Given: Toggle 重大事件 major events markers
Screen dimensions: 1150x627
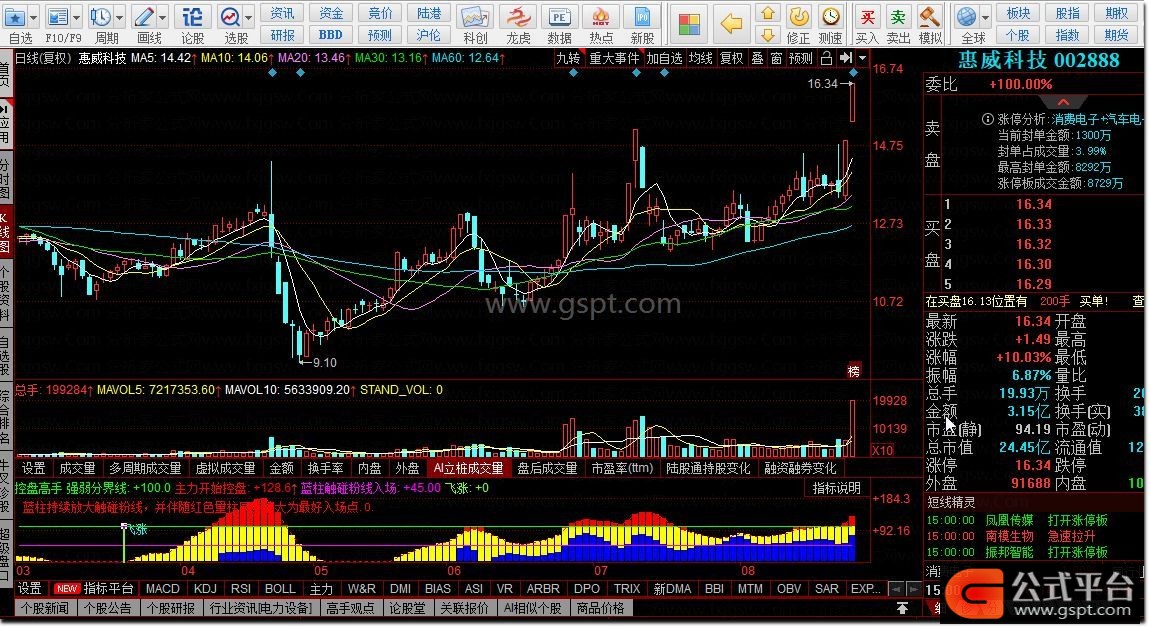Looking at the screenshot, I should tap(614, 58).
